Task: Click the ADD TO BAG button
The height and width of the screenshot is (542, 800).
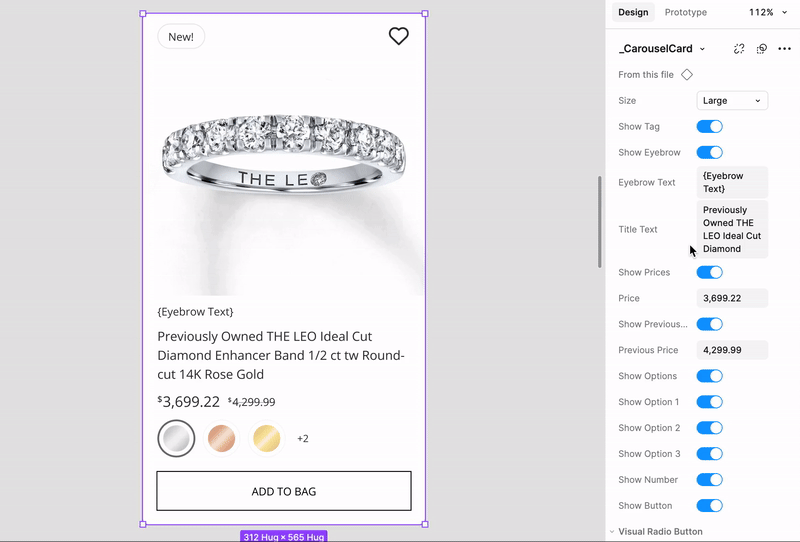Action: (x=284, y=491)
